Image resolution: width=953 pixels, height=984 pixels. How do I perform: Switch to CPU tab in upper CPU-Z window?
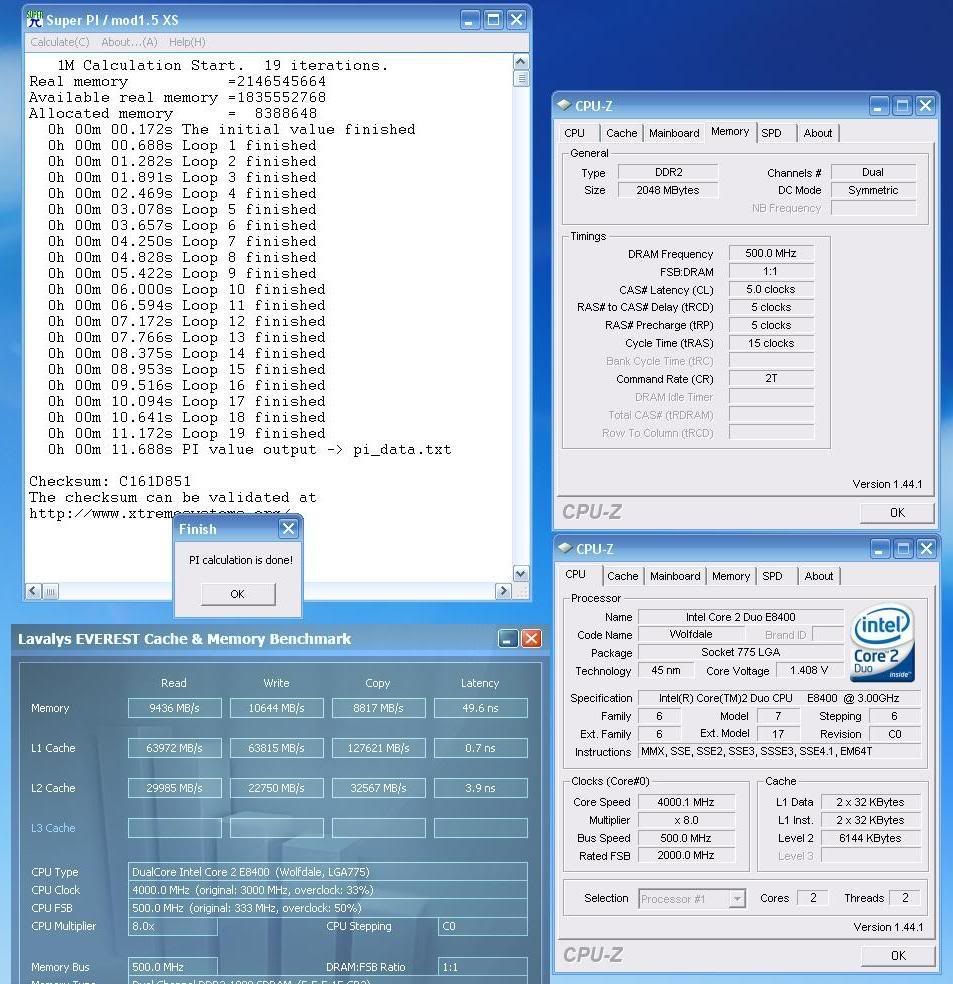[x=575, y=133]
